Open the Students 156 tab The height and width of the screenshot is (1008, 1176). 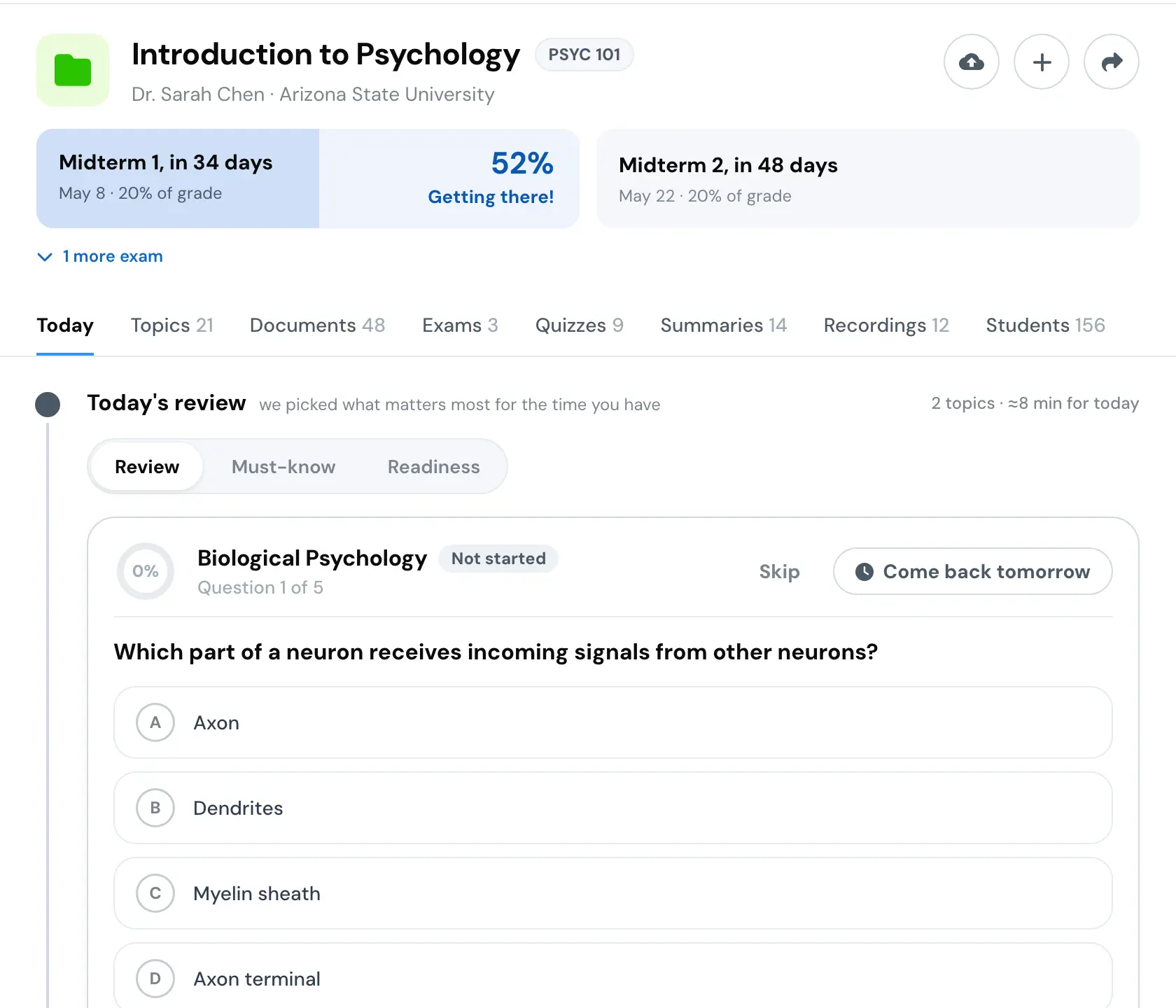click(x=1045, y=325)
